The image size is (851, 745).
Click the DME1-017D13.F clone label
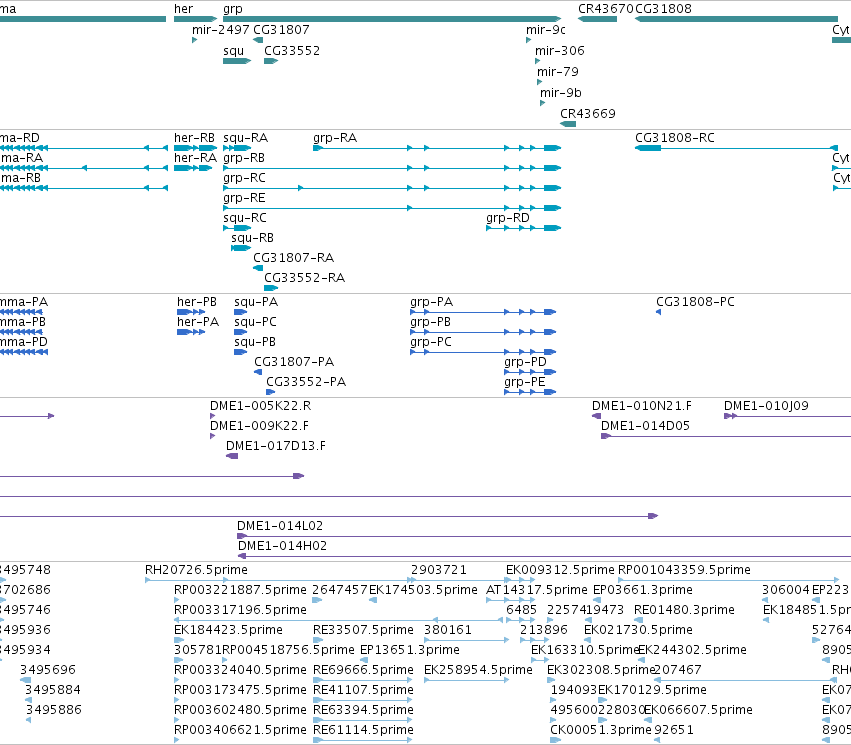click(x=276, y=446)
